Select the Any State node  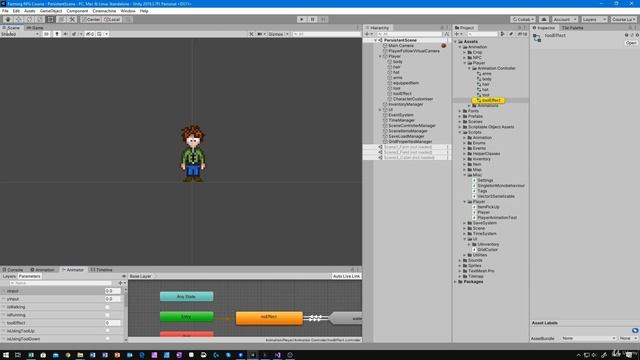tap(187, 297)
